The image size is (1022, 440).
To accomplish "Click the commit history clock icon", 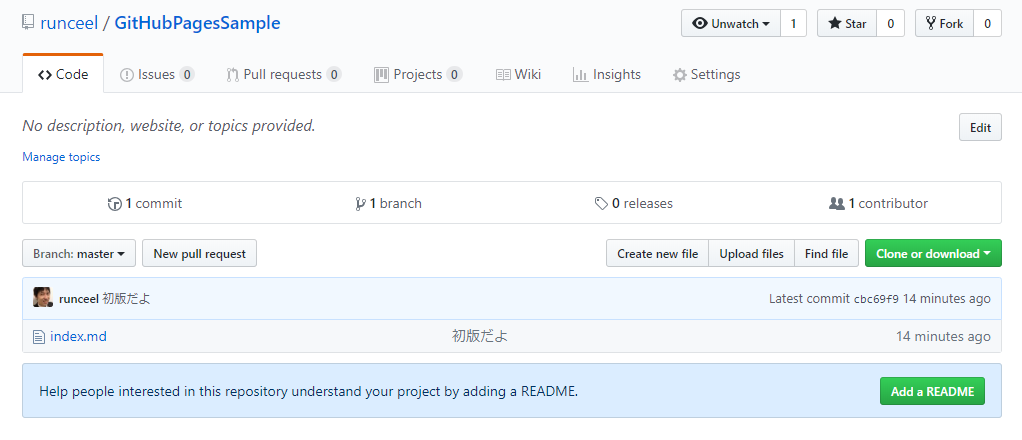I will tap(115, 204).
